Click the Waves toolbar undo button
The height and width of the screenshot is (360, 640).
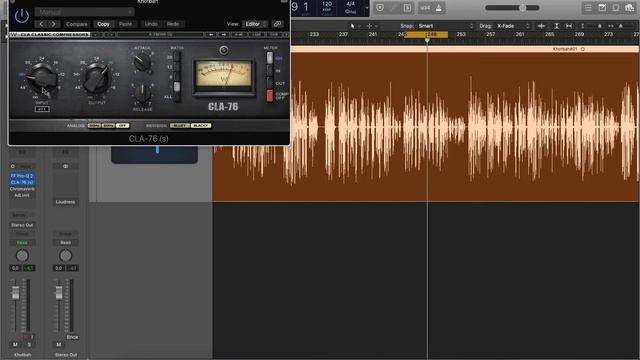click(x=97, y=35)
